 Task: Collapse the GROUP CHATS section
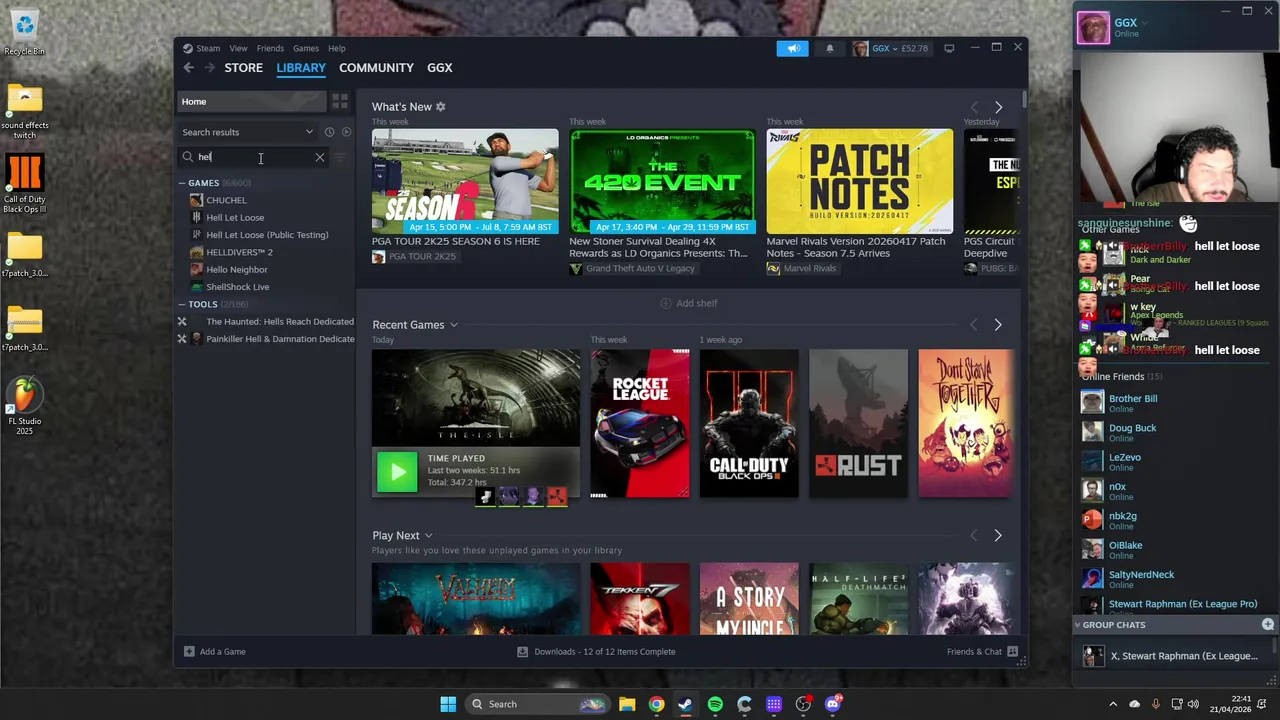pos(1078,625)
